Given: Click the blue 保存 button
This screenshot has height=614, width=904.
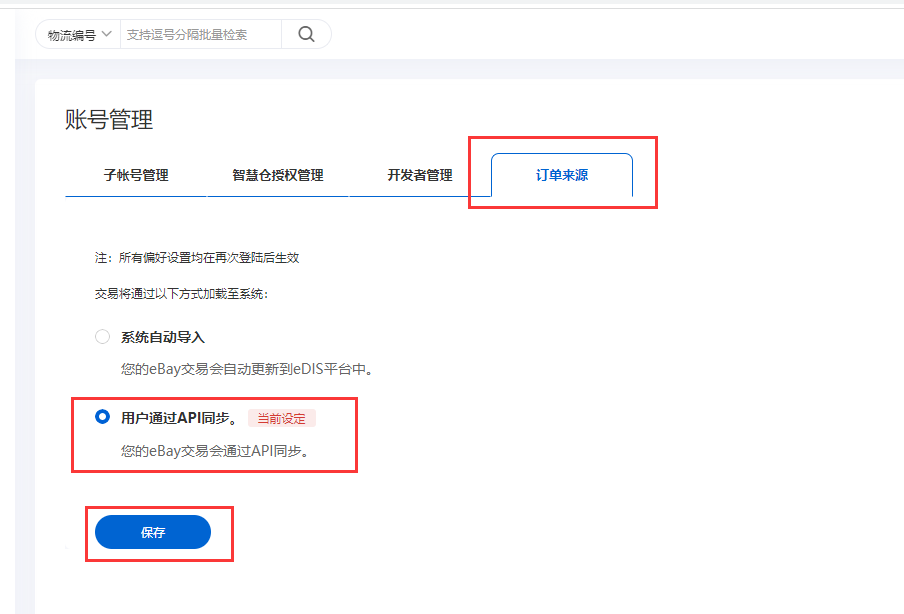Looking at the screenshot, I should [x=153, y=532].
